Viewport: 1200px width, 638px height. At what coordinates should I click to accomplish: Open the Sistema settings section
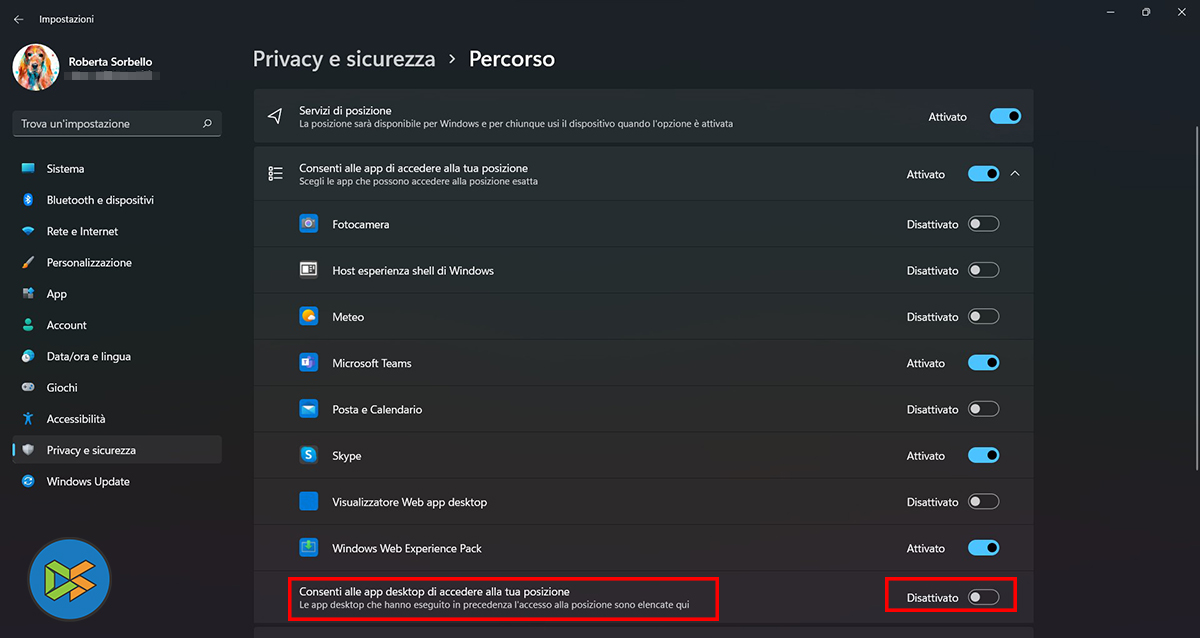117,169
